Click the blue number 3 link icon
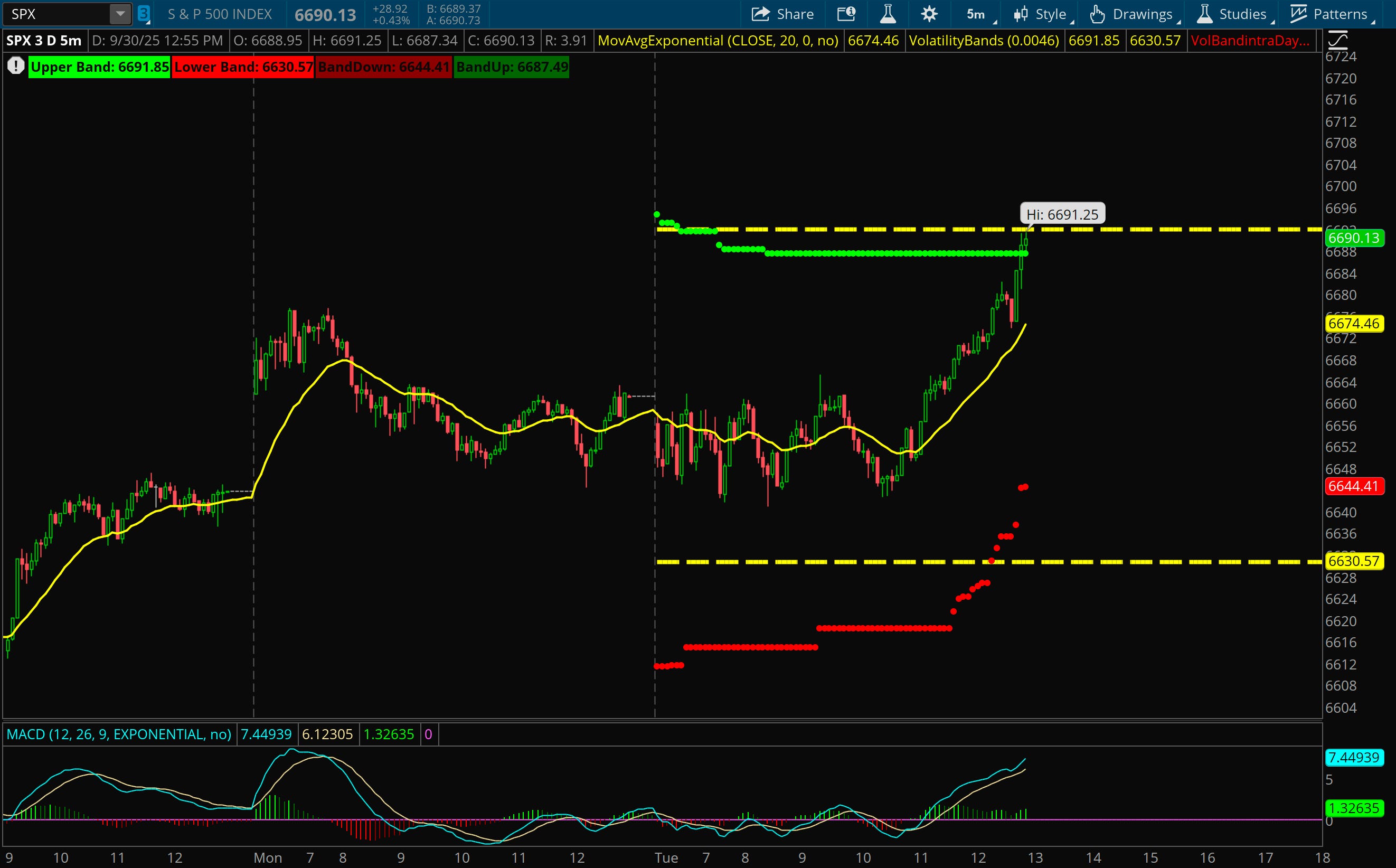 (x=144, y=14)
